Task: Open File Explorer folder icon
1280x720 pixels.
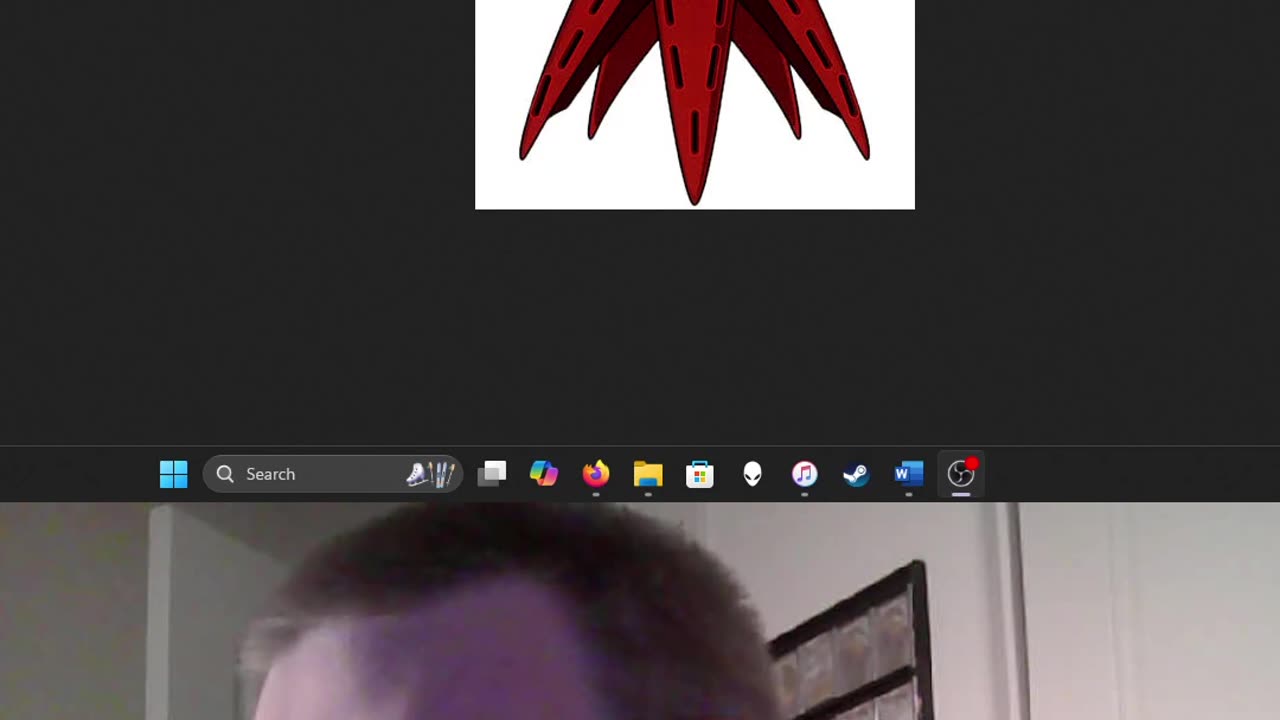Action: point(648,474)
